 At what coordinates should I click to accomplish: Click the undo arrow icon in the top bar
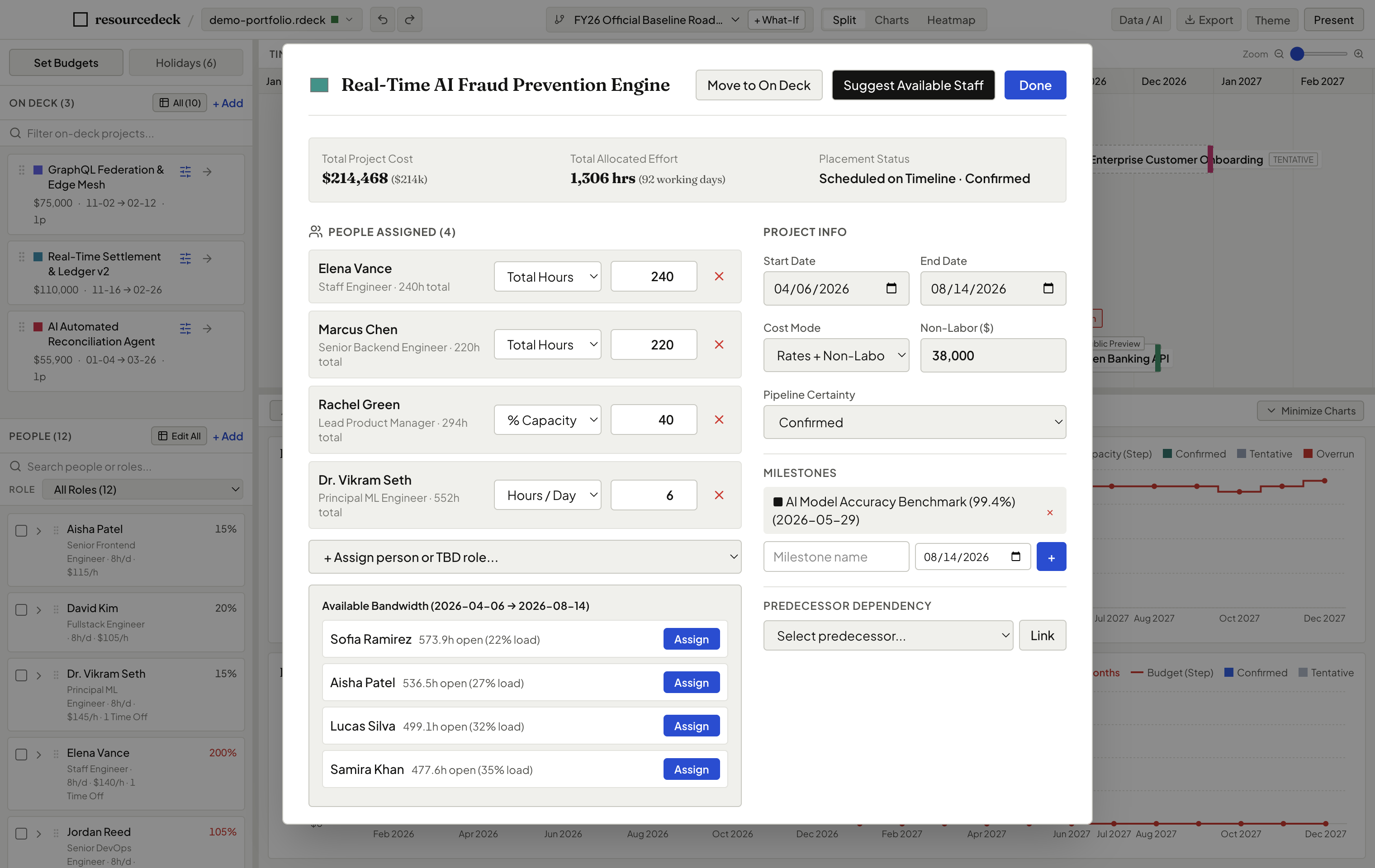(x=383, y=20)
